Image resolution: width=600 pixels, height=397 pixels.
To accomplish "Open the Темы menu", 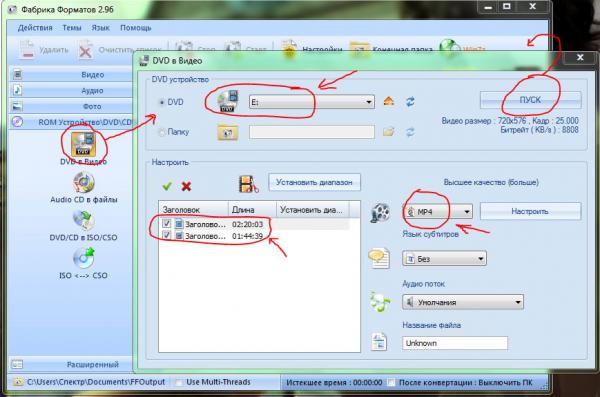I will [x=72, y=28].
